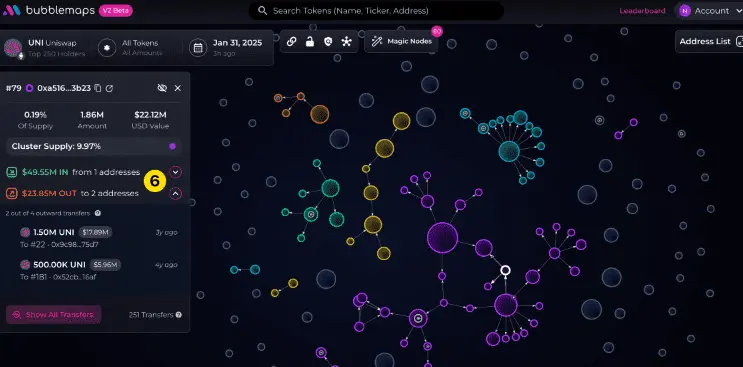Screen dimensions: 743x367
Task: Close the address details panel
Action: (x=178, y=88)
